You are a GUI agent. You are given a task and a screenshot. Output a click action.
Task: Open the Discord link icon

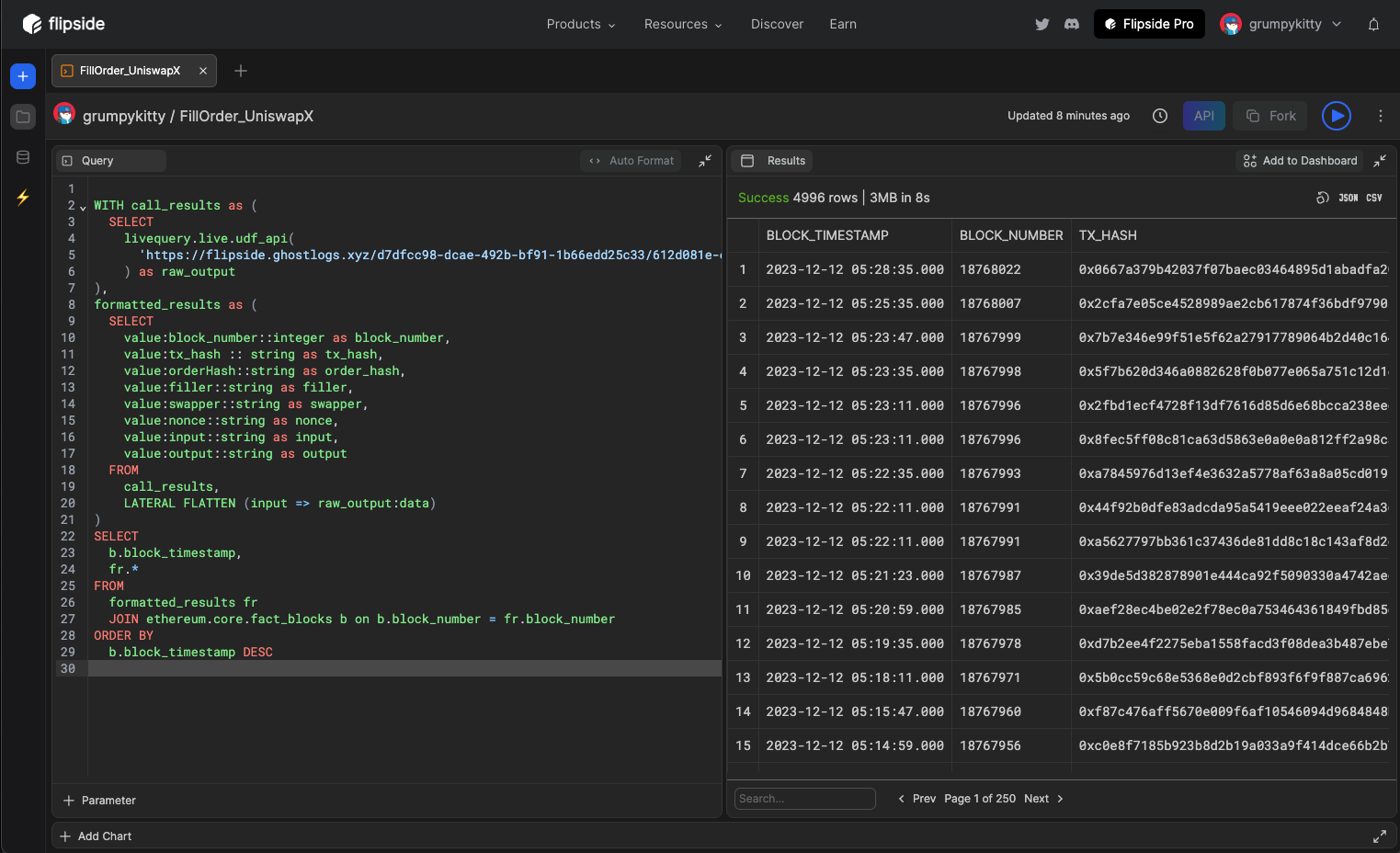1071,25
